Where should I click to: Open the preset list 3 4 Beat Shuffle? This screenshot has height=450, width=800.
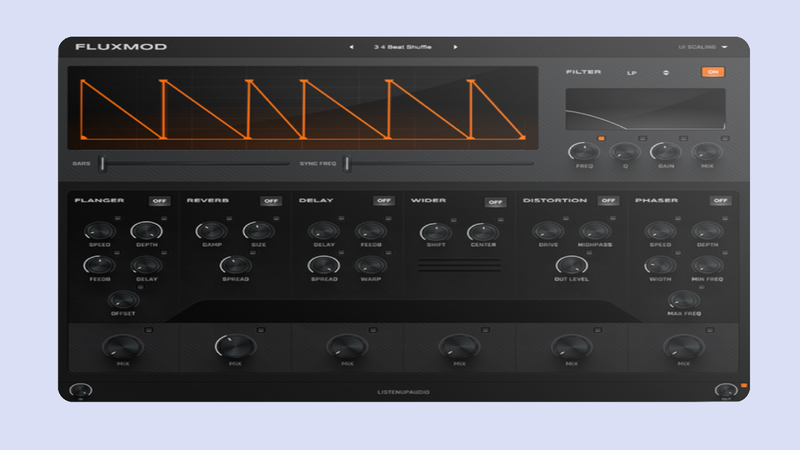(402, 47)
